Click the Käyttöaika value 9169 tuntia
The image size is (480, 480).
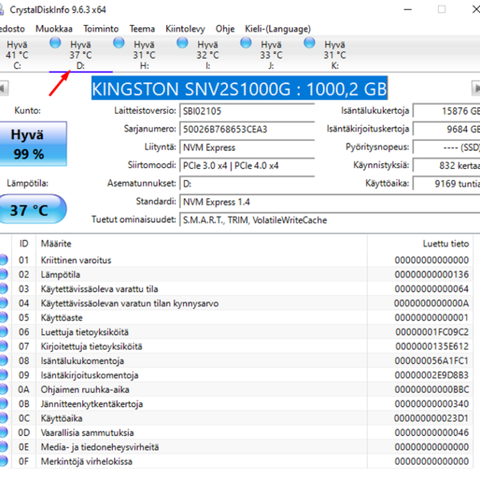[446, 183]
